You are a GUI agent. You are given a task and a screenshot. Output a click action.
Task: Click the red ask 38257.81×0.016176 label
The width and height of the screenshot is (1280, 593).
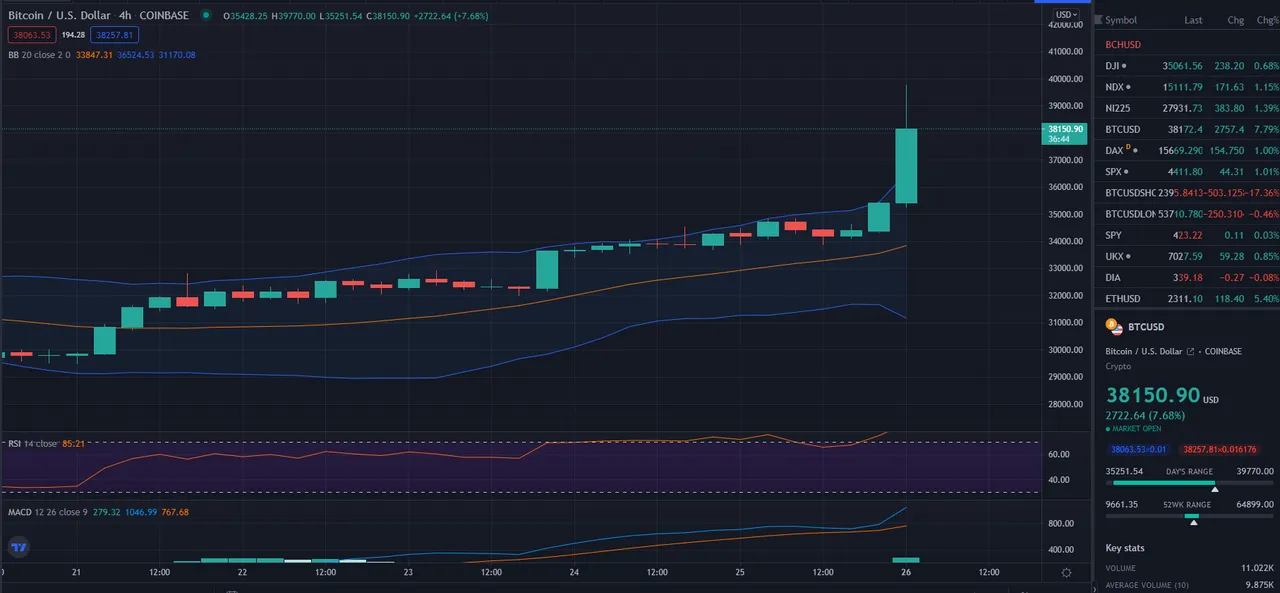(x=1219, y=450)
